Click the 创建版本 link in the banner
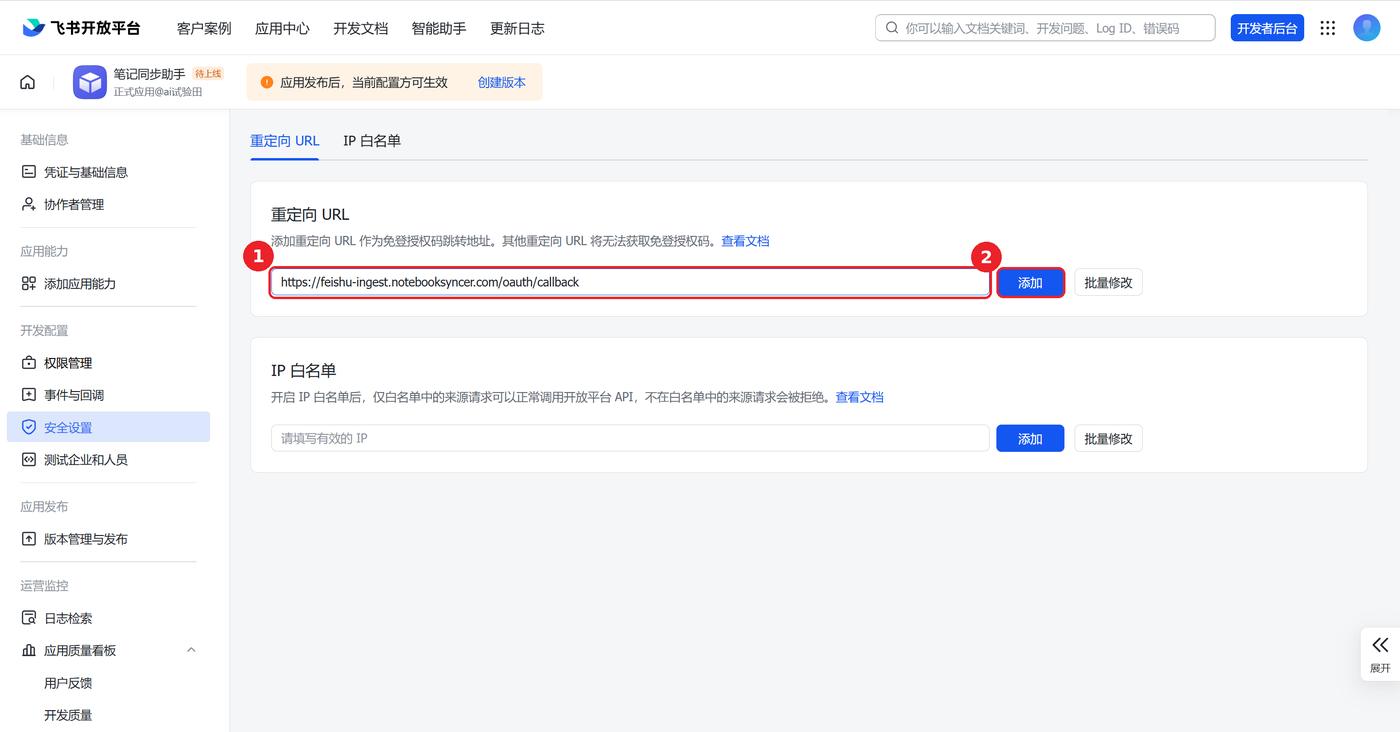Screen dimensions: 1400x732 tap(502, 82)
